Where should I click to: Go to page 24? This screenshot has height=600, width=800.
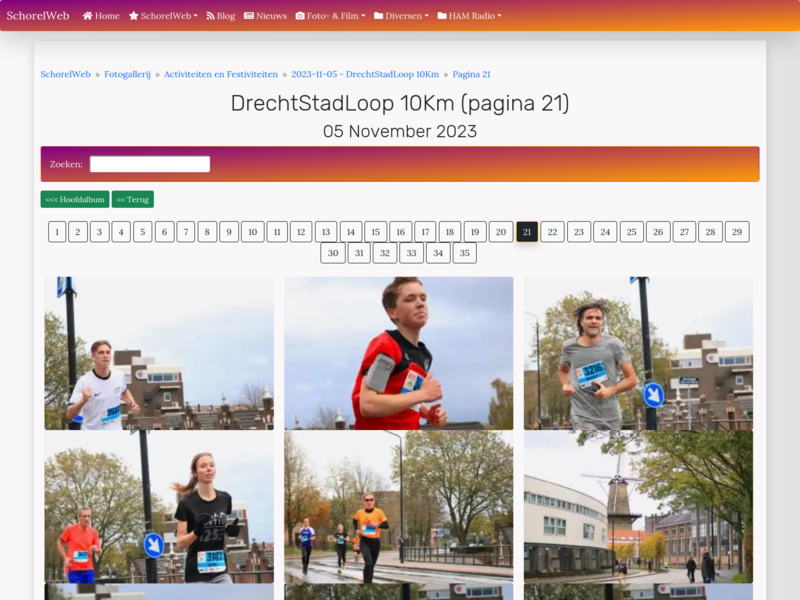[605, 232]
